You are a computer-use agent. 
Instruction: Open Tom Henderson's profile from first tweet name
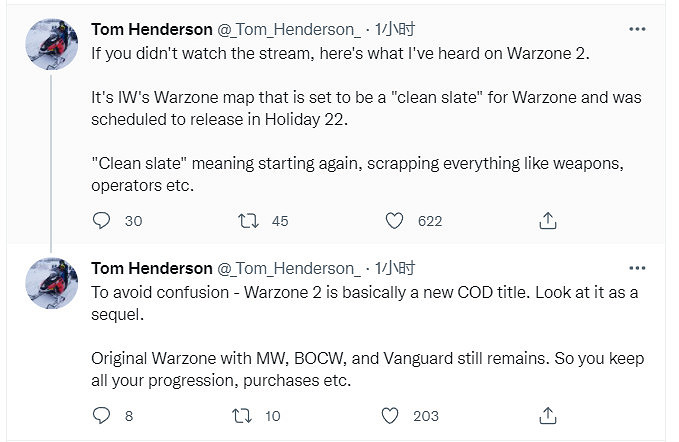151,28
